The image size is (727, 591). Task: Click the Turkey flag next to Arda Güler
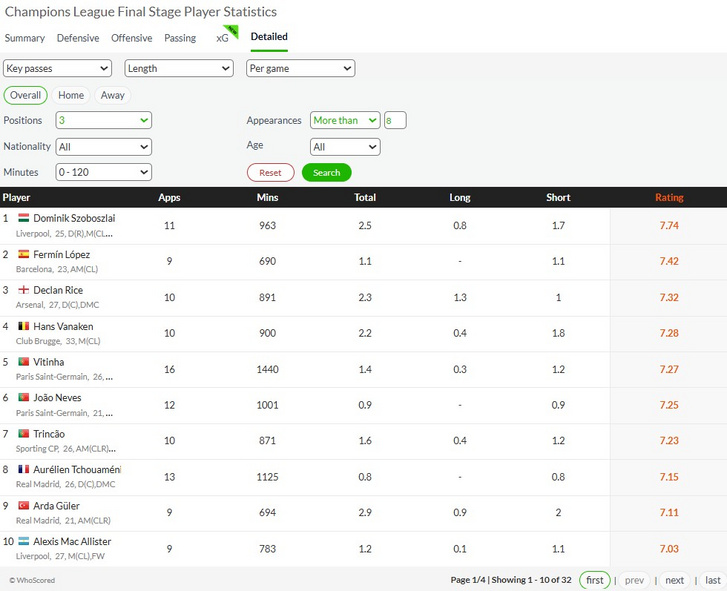[24, 505]
